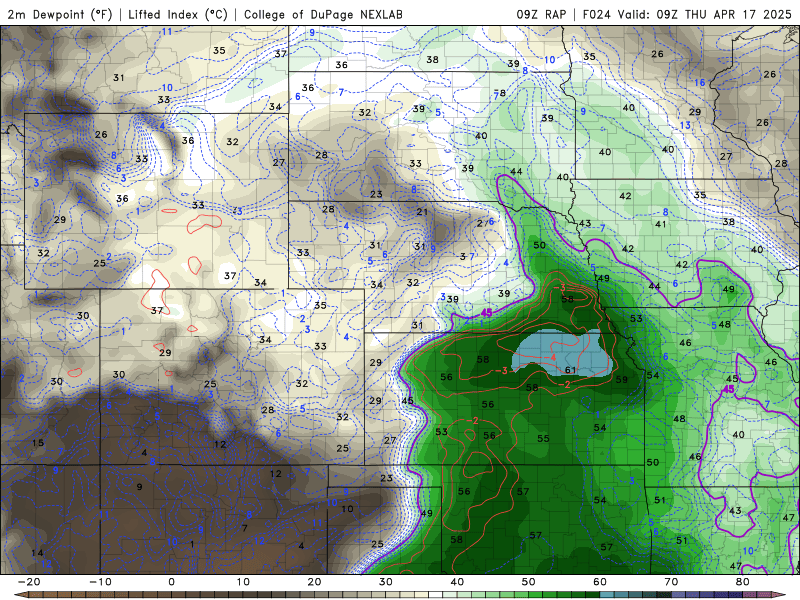Screen dimensions: 800x600
Task: Click the 0 label on the color scale
Action: (x=171, y=582)
